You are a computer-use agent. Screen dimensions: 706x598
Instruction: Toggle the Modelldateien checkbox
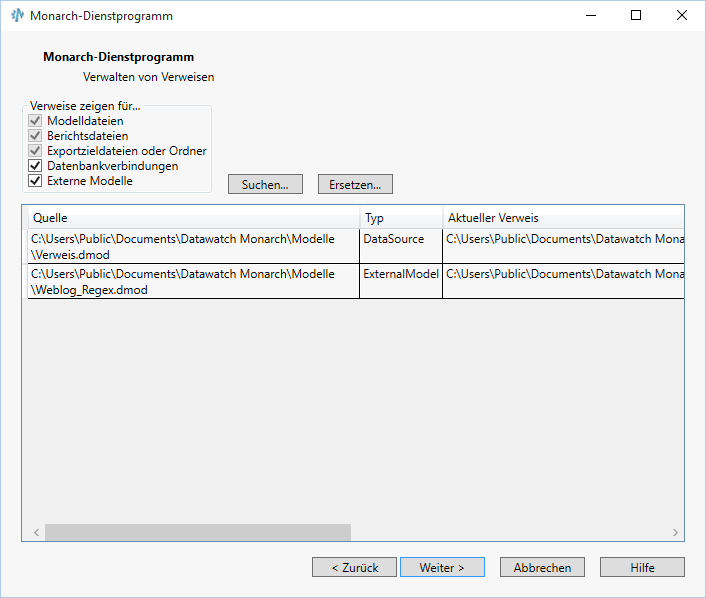click(35, 121)
